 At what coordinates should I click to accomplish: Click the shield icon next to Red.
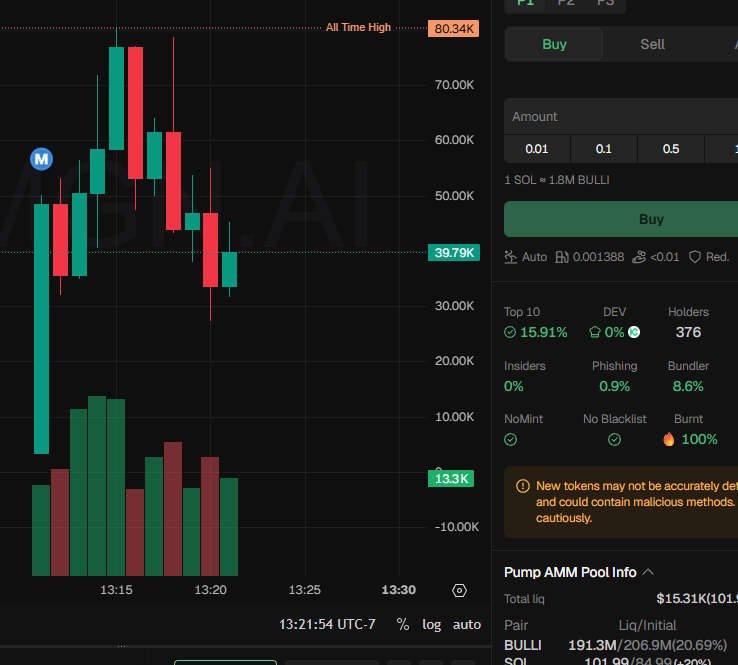(x=695, y=257)
